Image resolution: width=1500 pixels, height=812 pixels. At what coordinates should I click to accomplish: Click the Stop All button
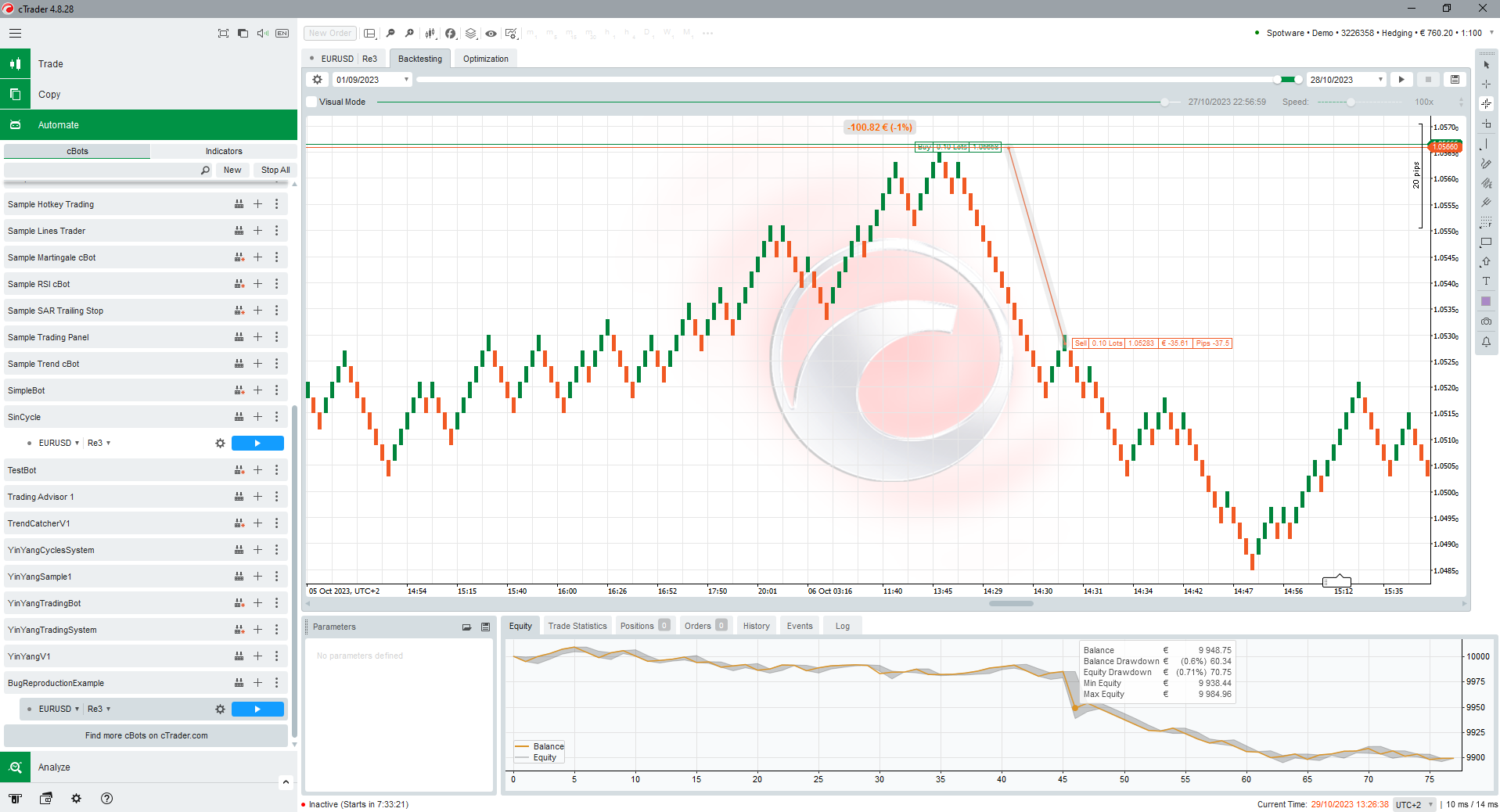(275, 170)
